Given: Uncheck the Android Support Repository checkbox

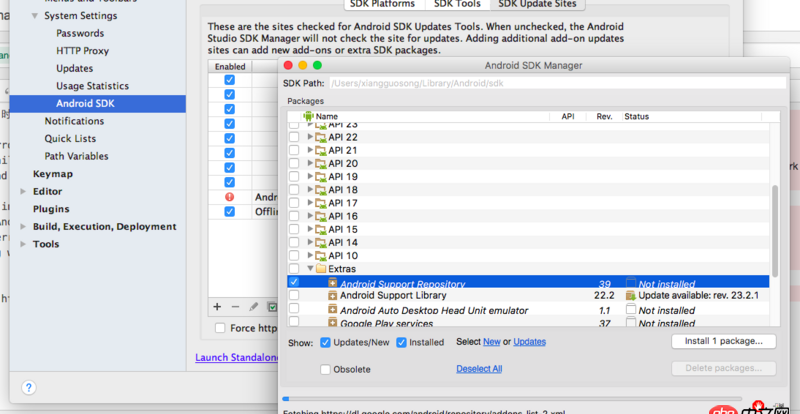Looking at the screenshot, I should [x=294, y=282].
